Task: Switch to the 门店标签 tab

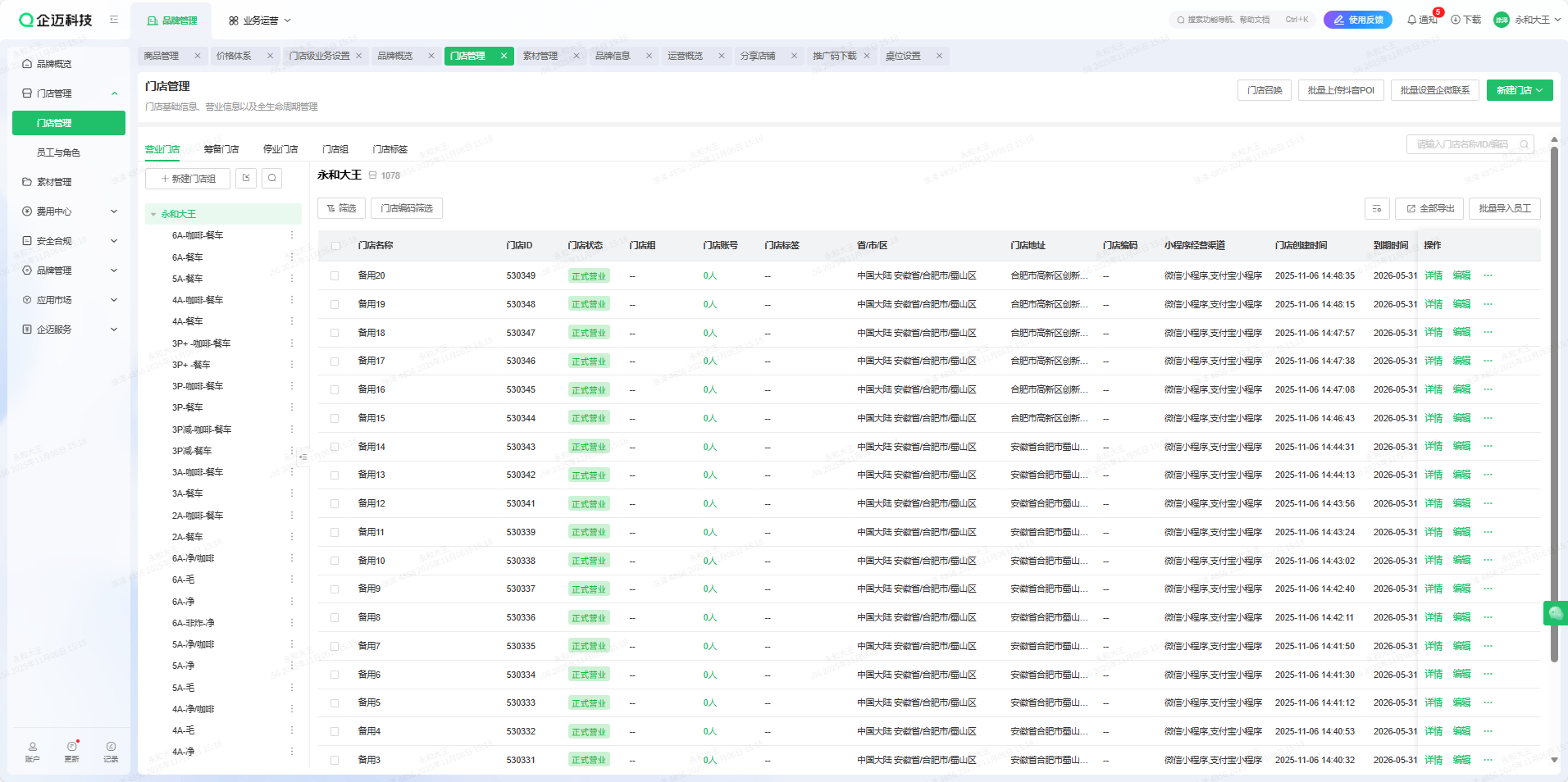Action: (390, 149)
